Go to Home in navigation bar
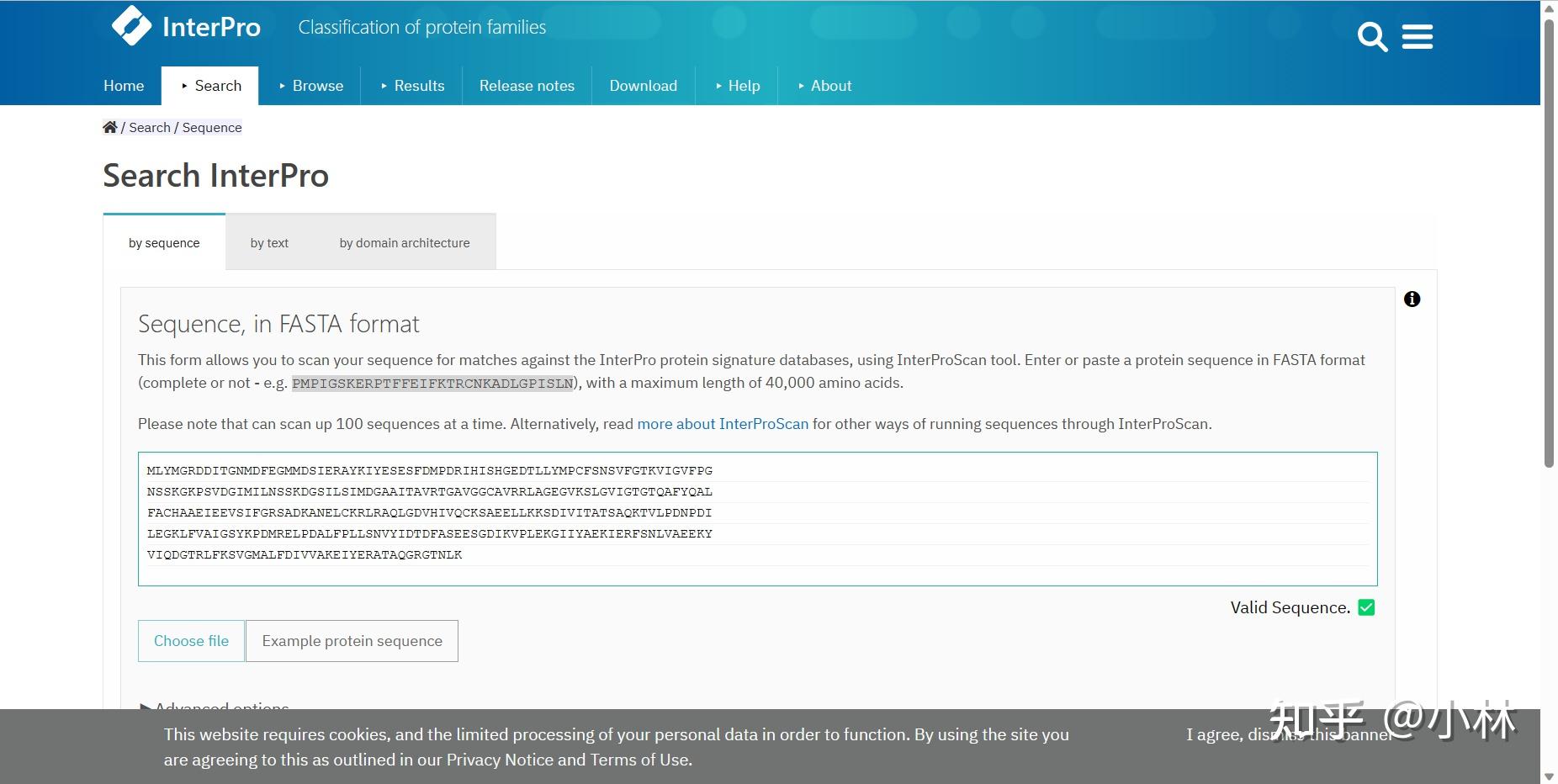 point(124,86)
